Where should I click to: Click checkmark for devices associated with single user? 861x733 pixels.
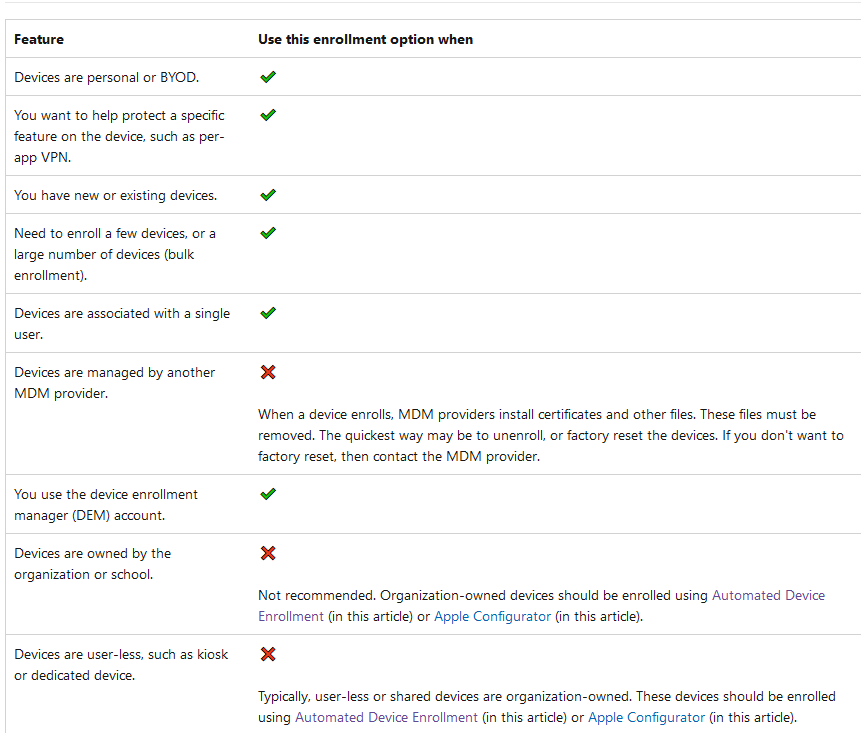point(267,313)
